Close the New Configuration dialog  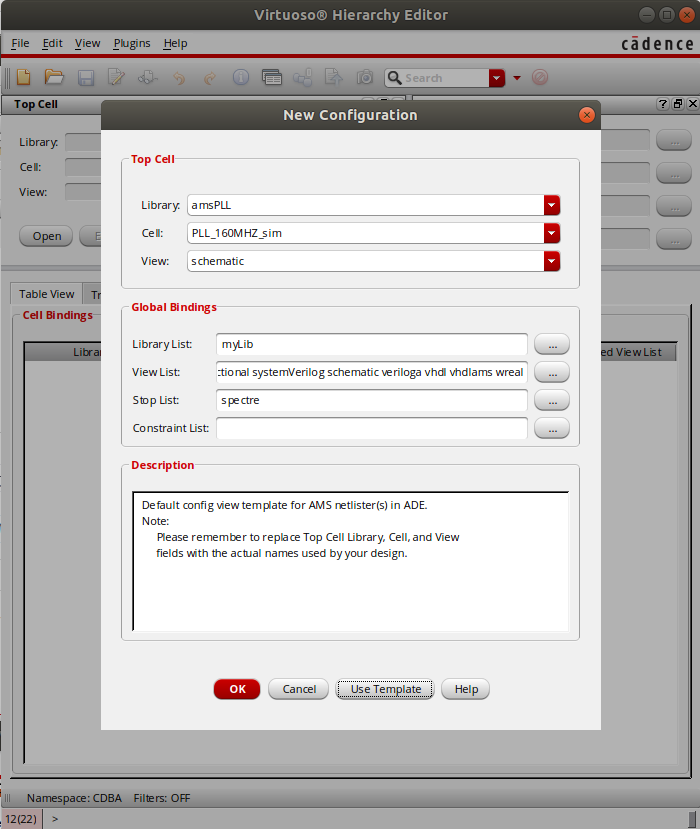[x=587, y=115]
